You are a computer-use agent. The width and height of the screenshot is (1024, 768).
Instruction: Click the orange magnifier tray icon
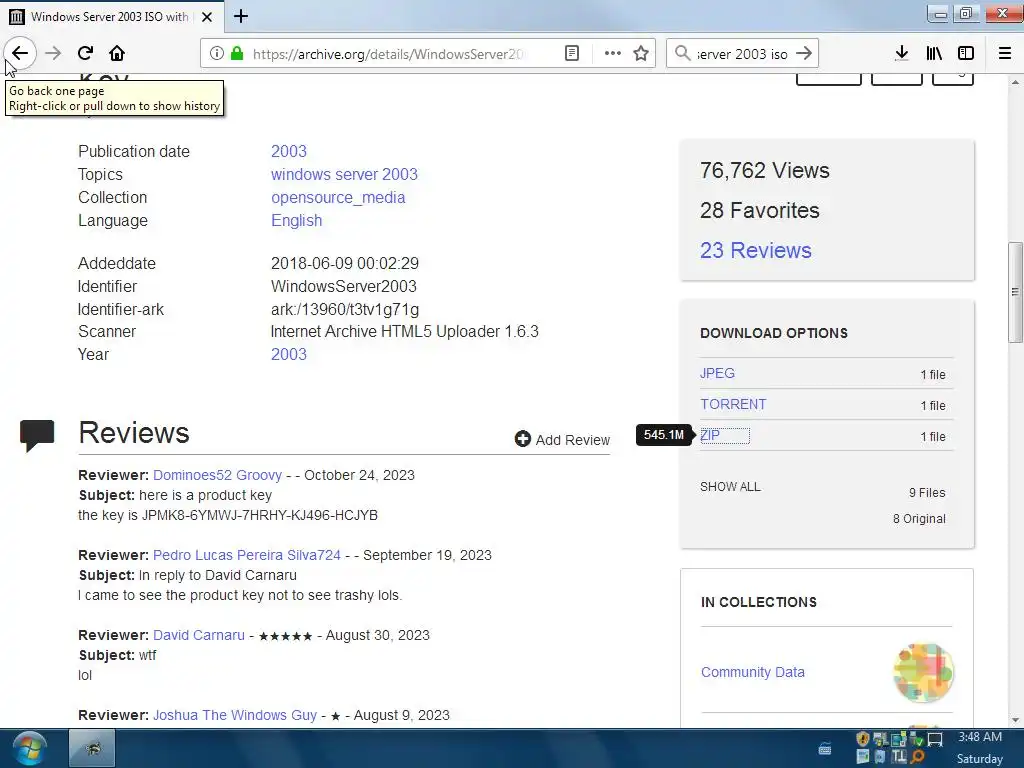click(x=918, y=757)
